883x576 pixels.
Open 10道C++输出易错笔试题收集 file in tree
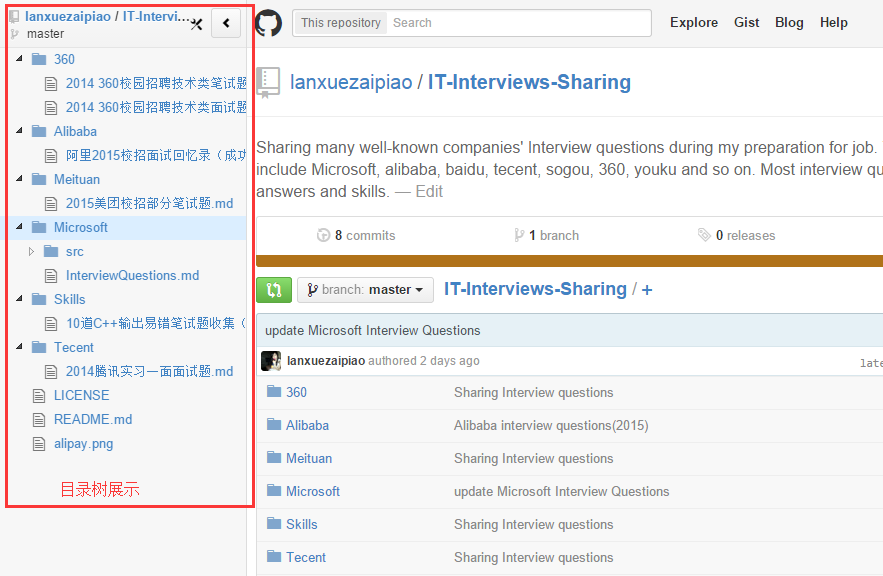156,323
